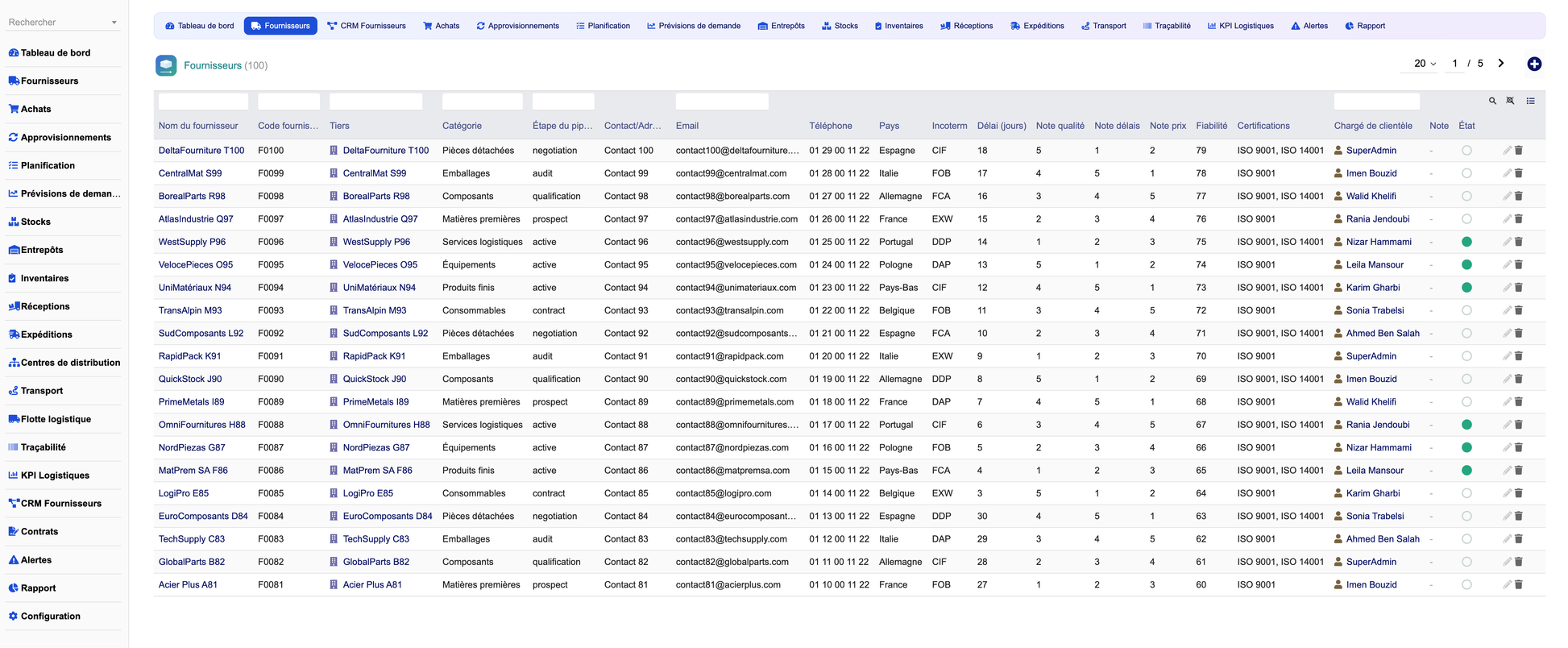Image resolution: width=1568 pixels, height=648 pixels.
Task: Open the 20 rows-per-page dropdown
Action: click(1425, 64)
